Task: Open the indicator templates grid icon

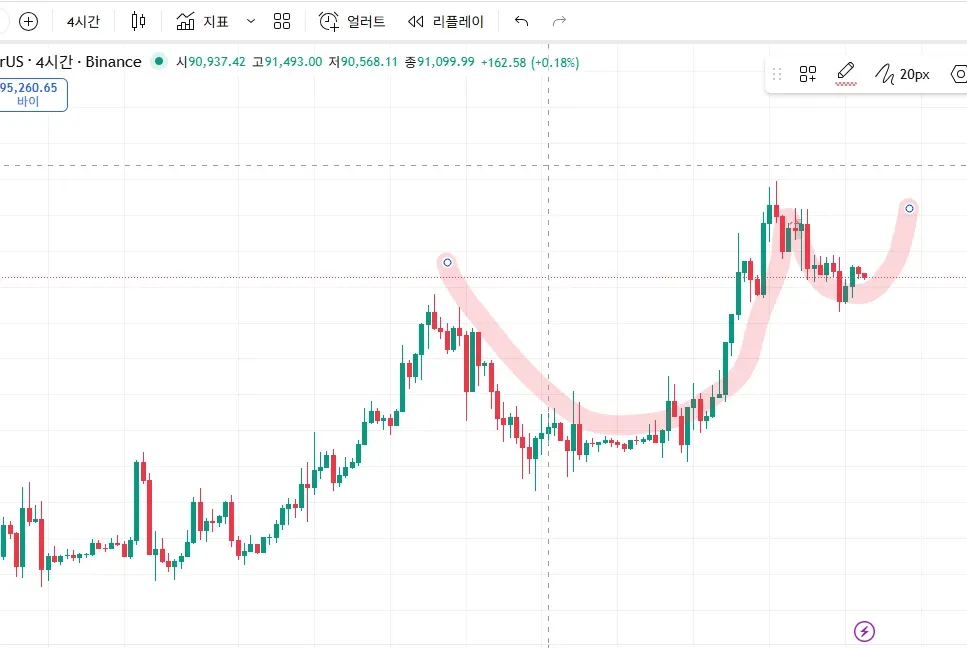Action: click(282, 21)
